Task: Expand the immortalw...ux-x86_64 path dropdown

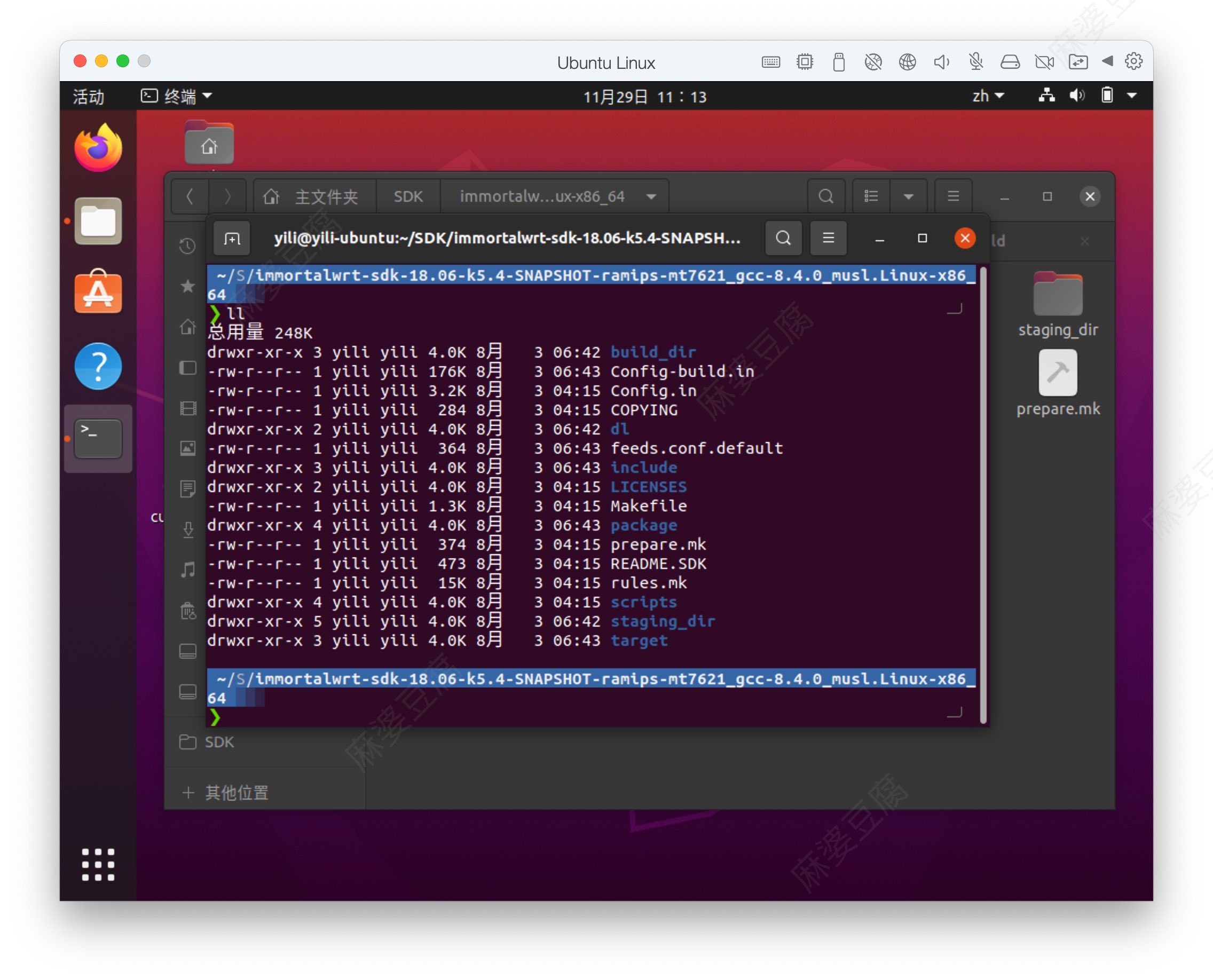Action: click(651, 196)
